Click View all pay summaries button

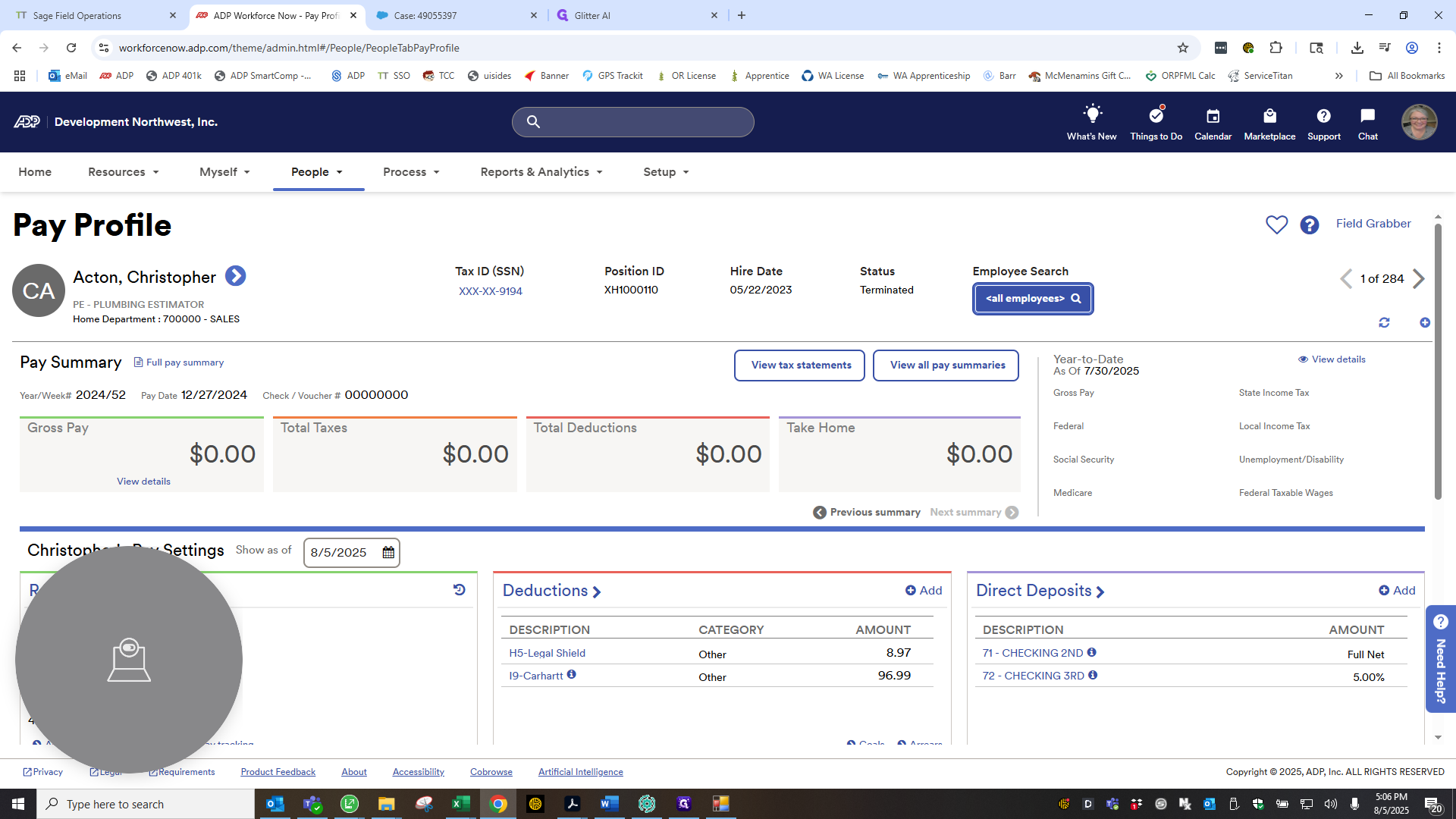[x=946, y=366]
